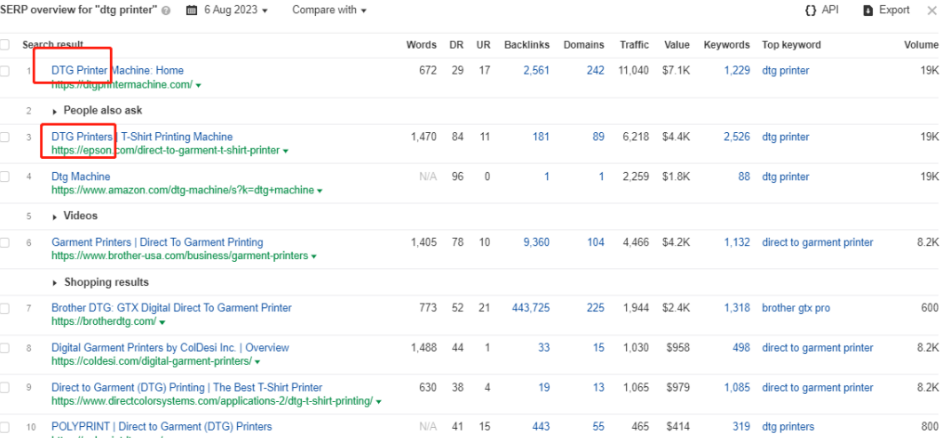Select the checkbox for the Dtg Machine row
Viewport: 940px width, 438px height.
(x=6, y=177)
